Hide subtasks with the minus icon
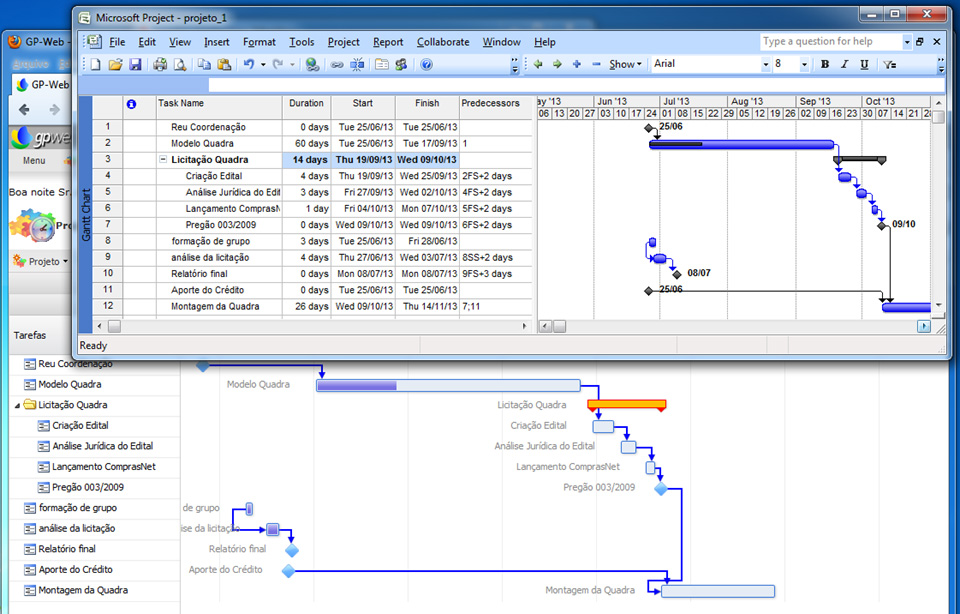 [x=596, y=64]
